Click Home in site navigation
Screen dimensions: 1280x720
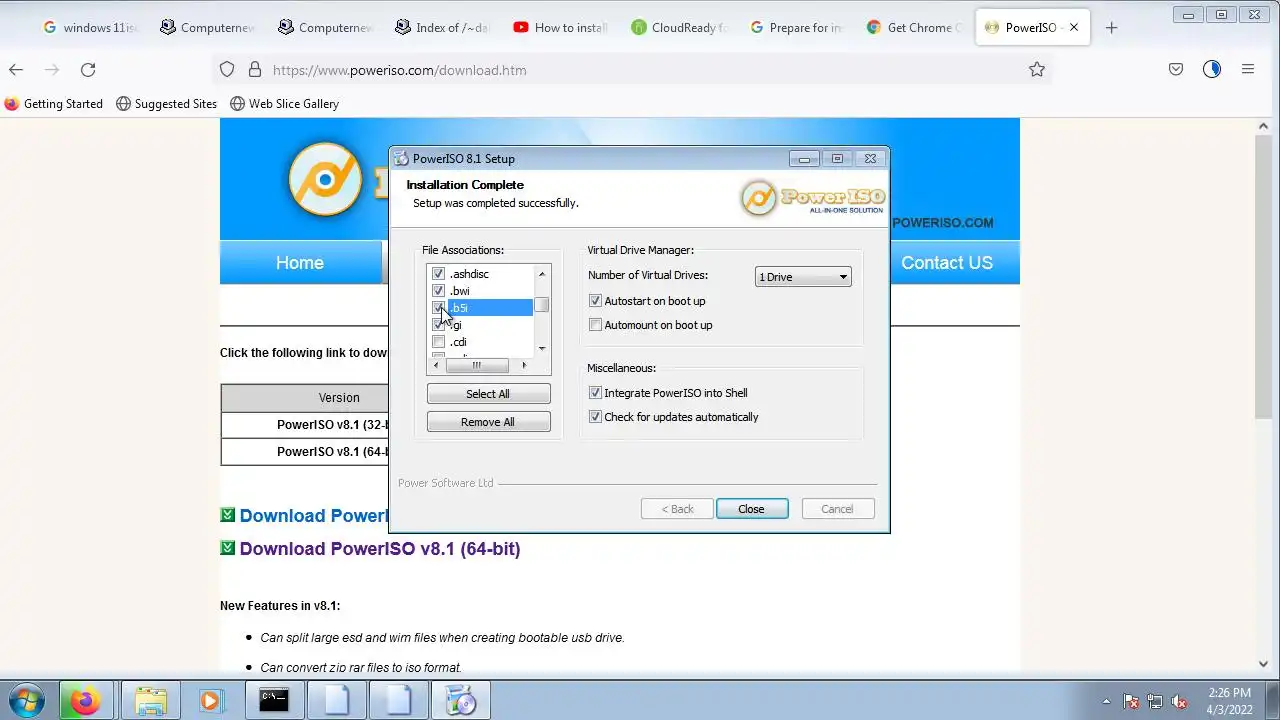pyautogui.click(x=300, y=263)
